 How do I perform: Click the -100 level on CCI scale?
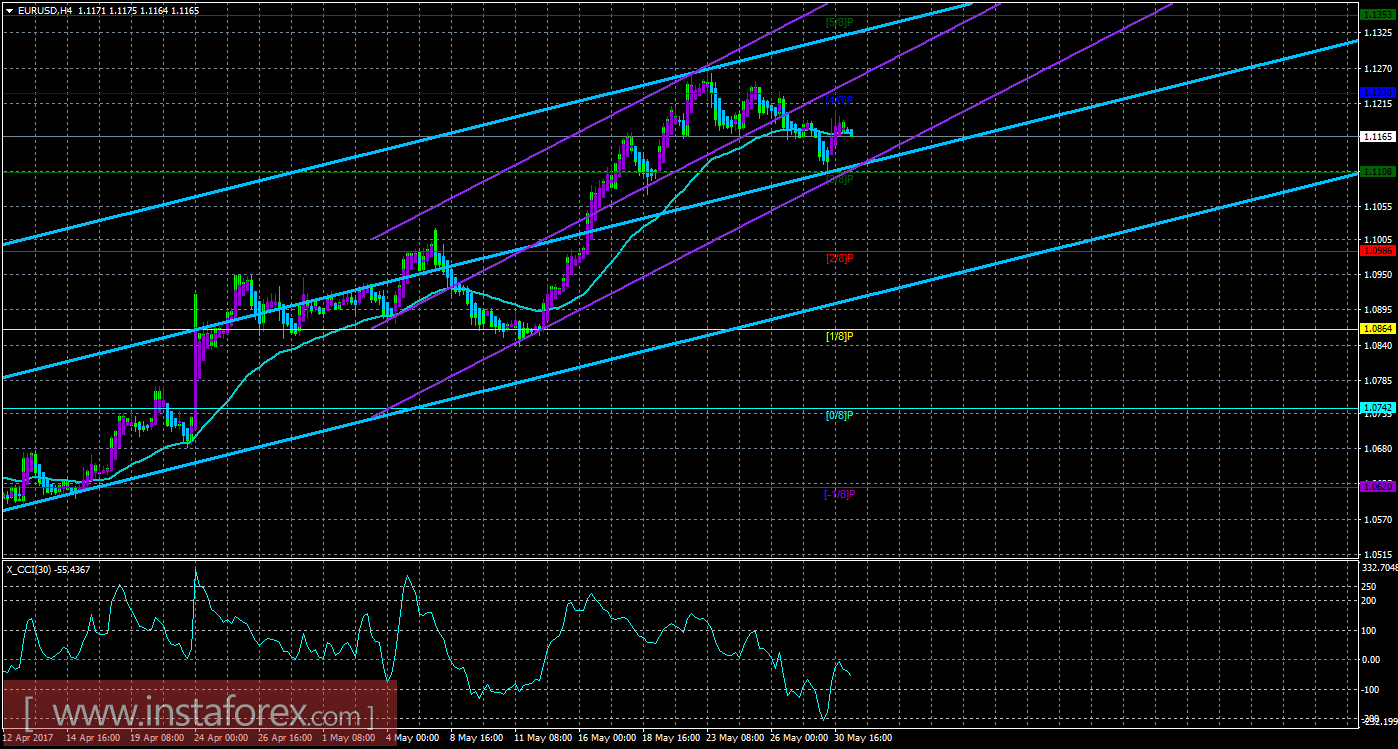pyautogui.click(x=1371, y=690)
